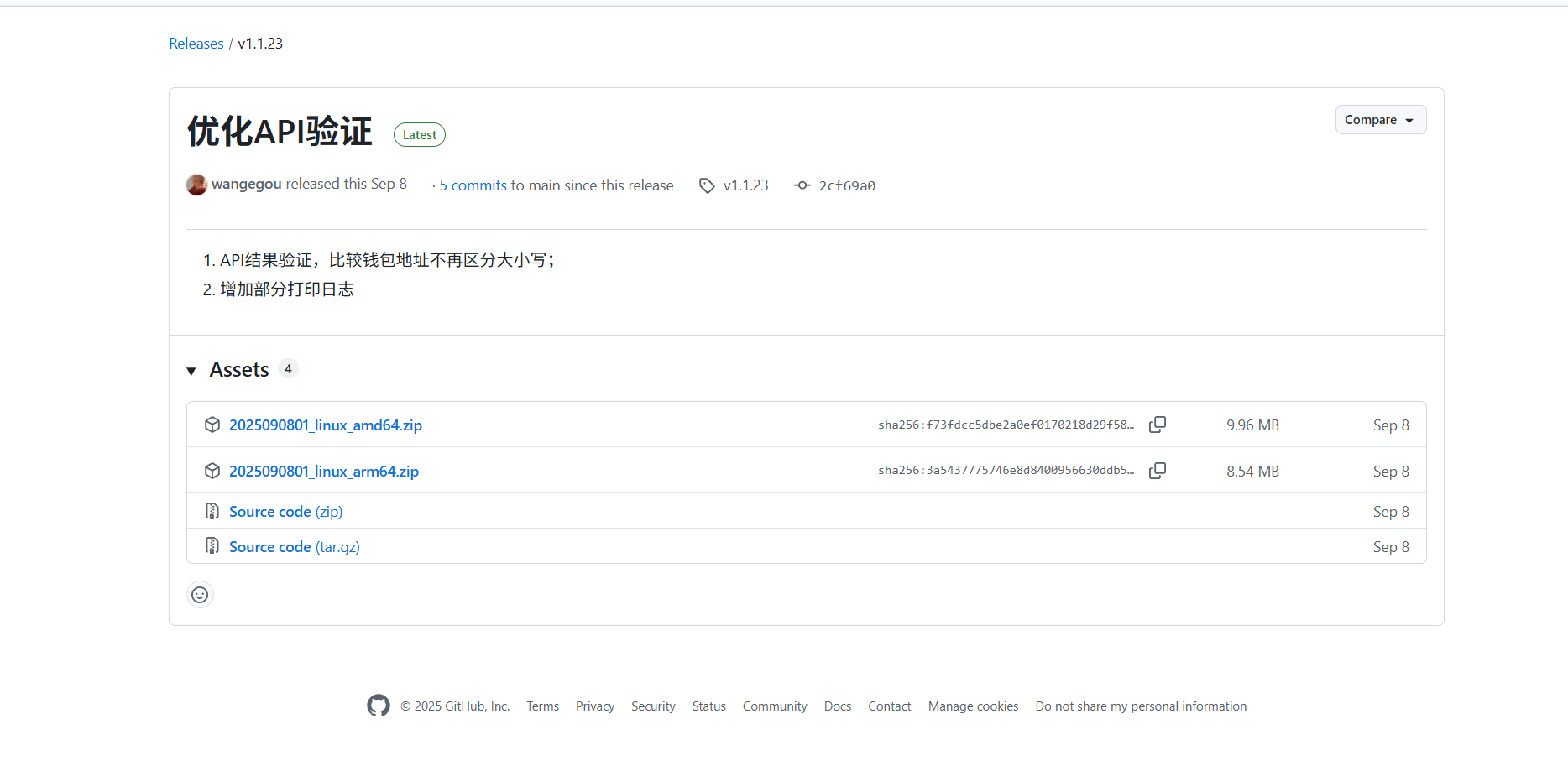Open Docs footer link
1568x766 pixels.
[x=837, y=706]
